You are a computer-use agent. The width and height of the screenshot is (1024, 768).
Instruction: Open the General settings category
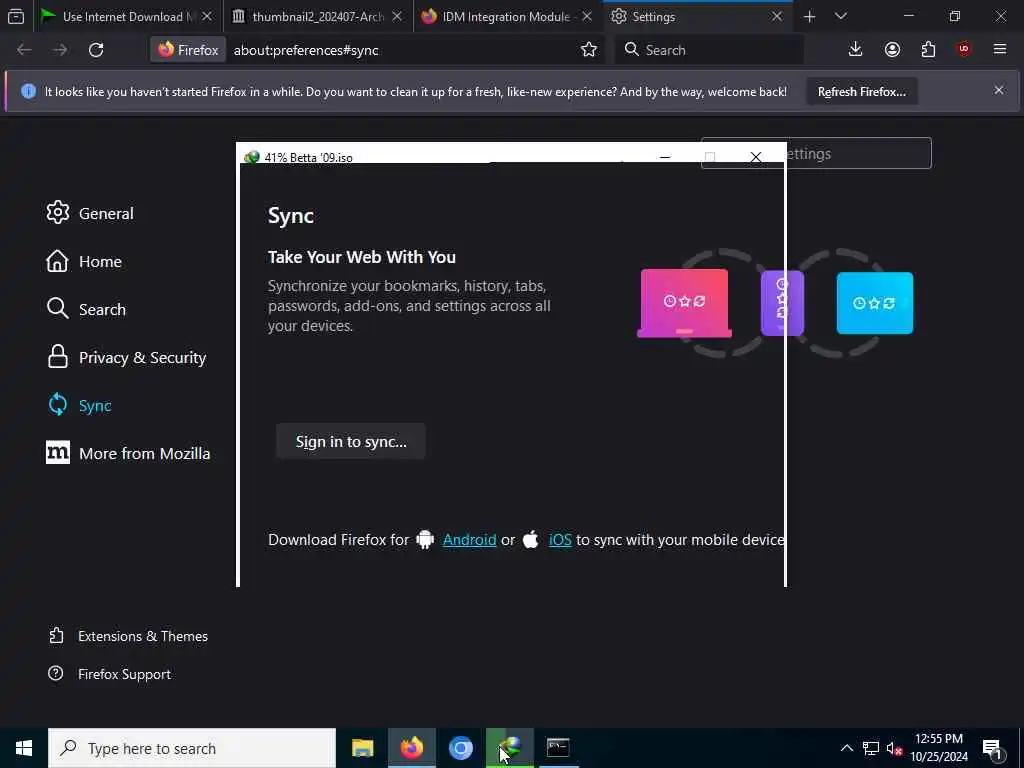click(x=90, y=213)
